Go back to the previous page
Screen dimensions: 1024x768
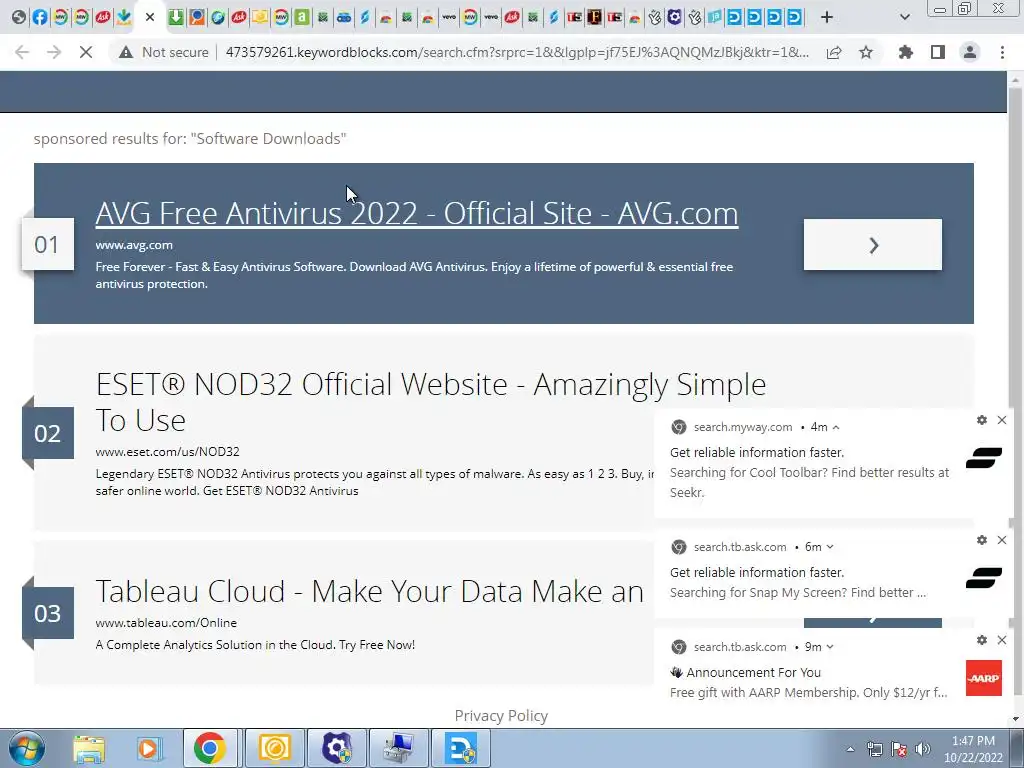tap(22, 52)
